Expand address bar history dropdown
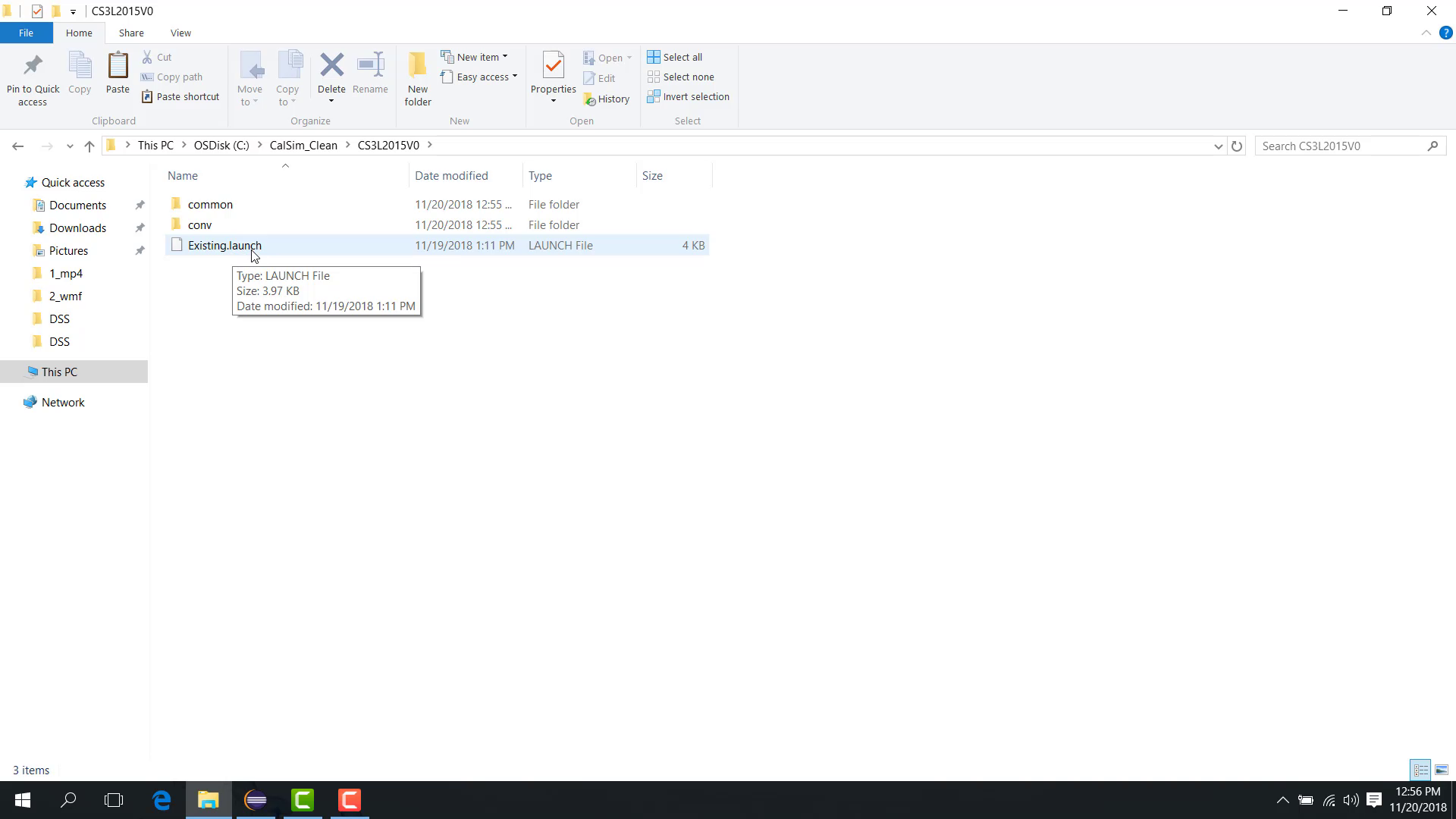 pyautogui.click(x=1218, y=146)
